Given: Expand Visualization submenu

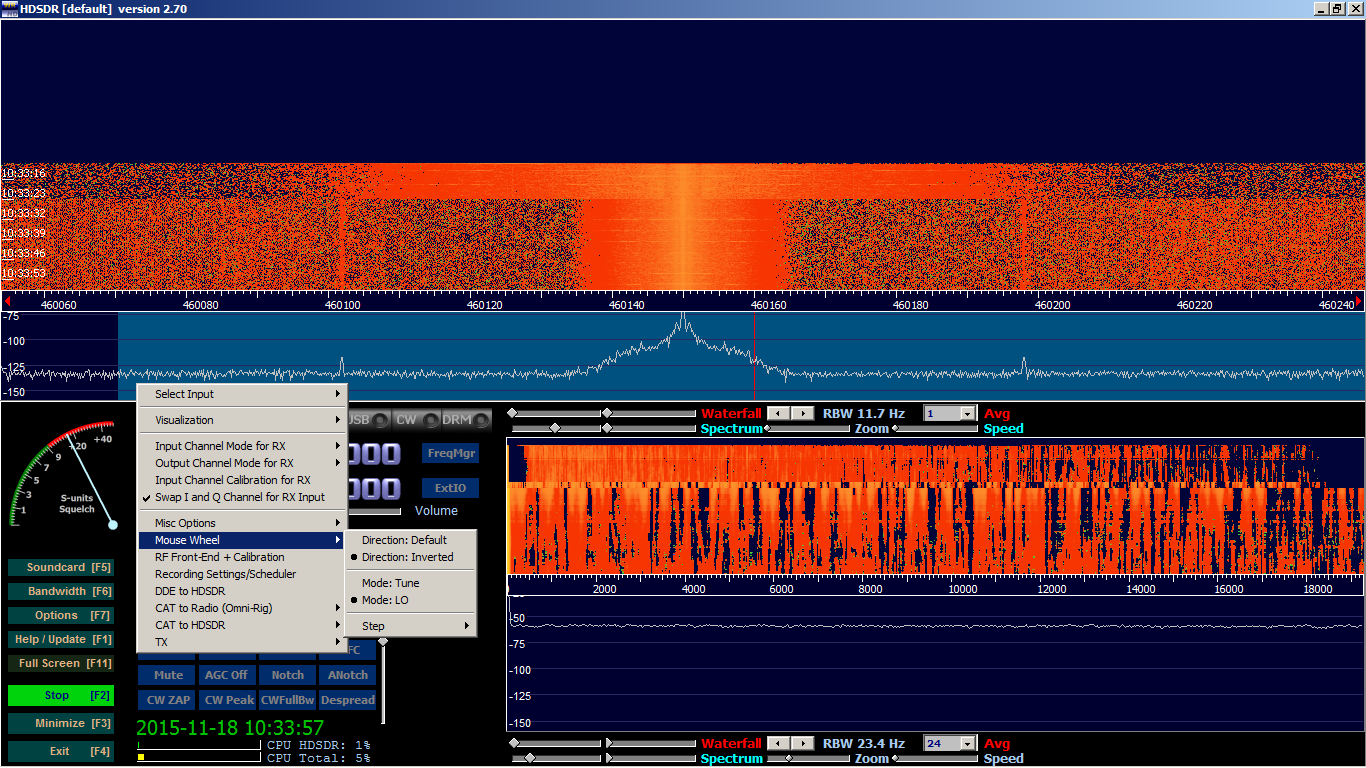Looking at the screenshot, I should pyautogui.click(x=242, y=420).
